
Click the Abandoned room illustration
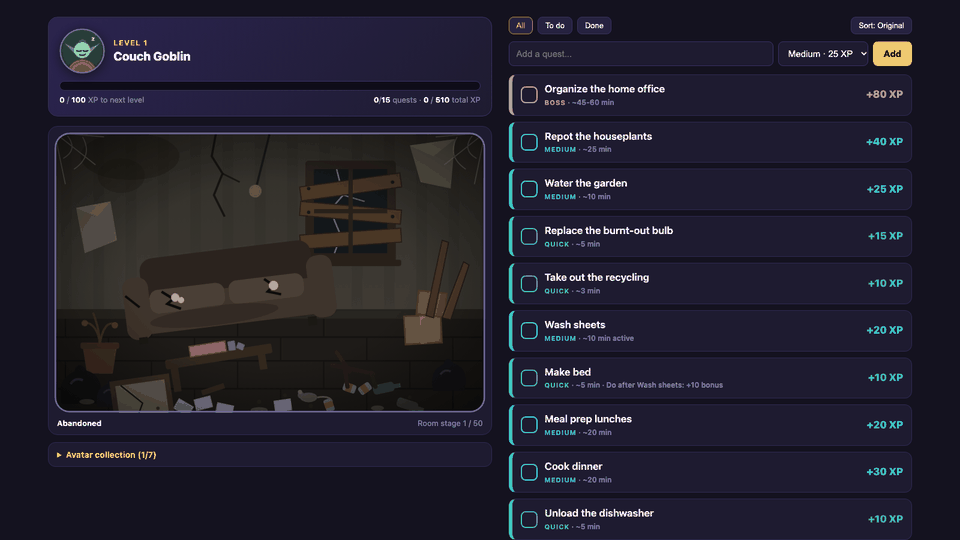tap(270, 272)
